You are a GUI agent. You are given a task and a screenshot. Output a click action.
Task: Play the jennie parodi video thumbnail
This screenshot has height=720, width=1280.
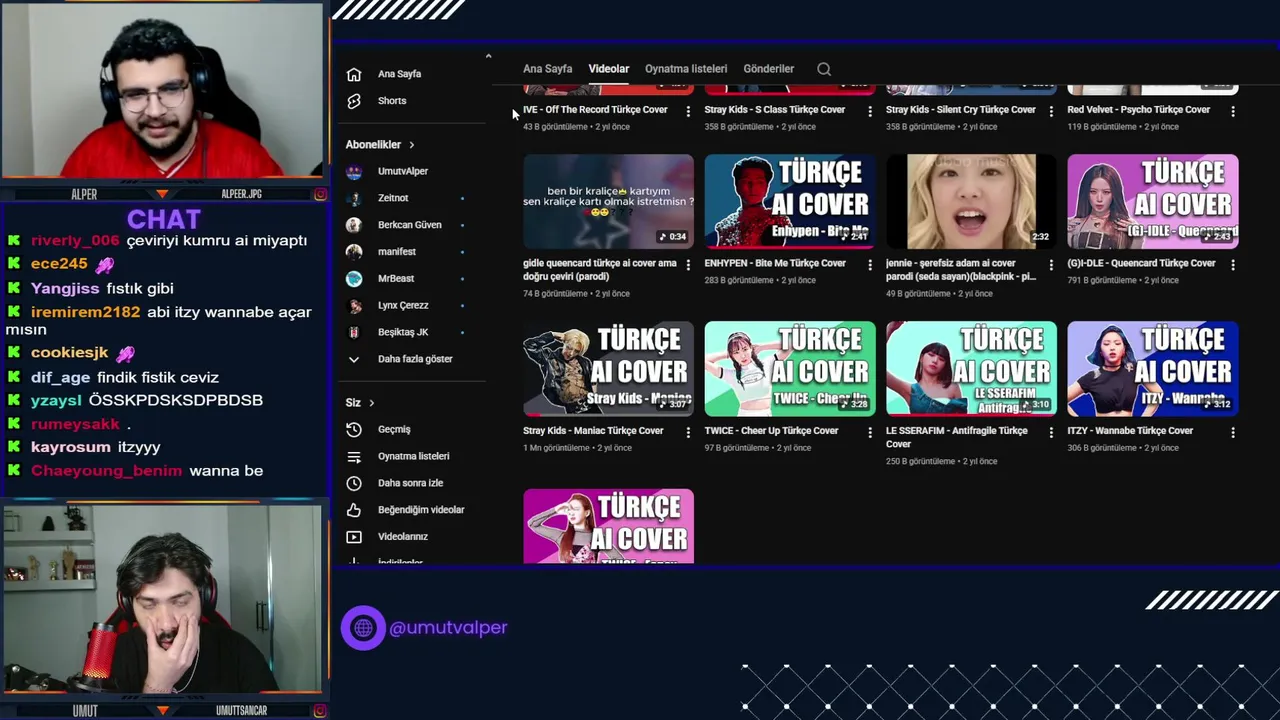(x=971, y=202)
